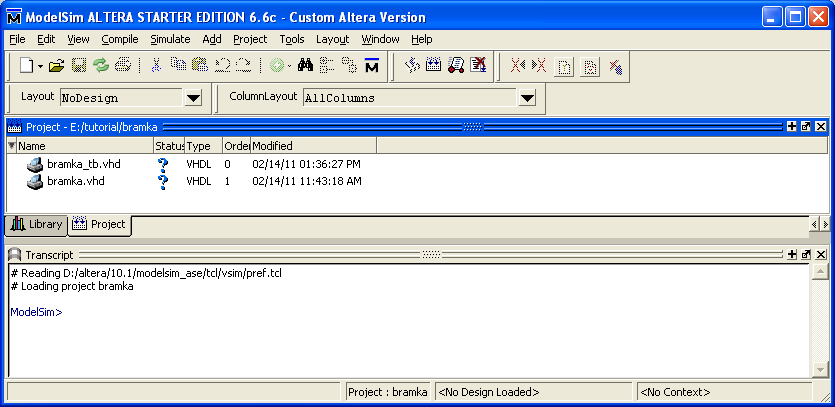Viewport: 835px width, 407px height.
Task: Click the Collapse All tree icon
Action: click(326, 66)
